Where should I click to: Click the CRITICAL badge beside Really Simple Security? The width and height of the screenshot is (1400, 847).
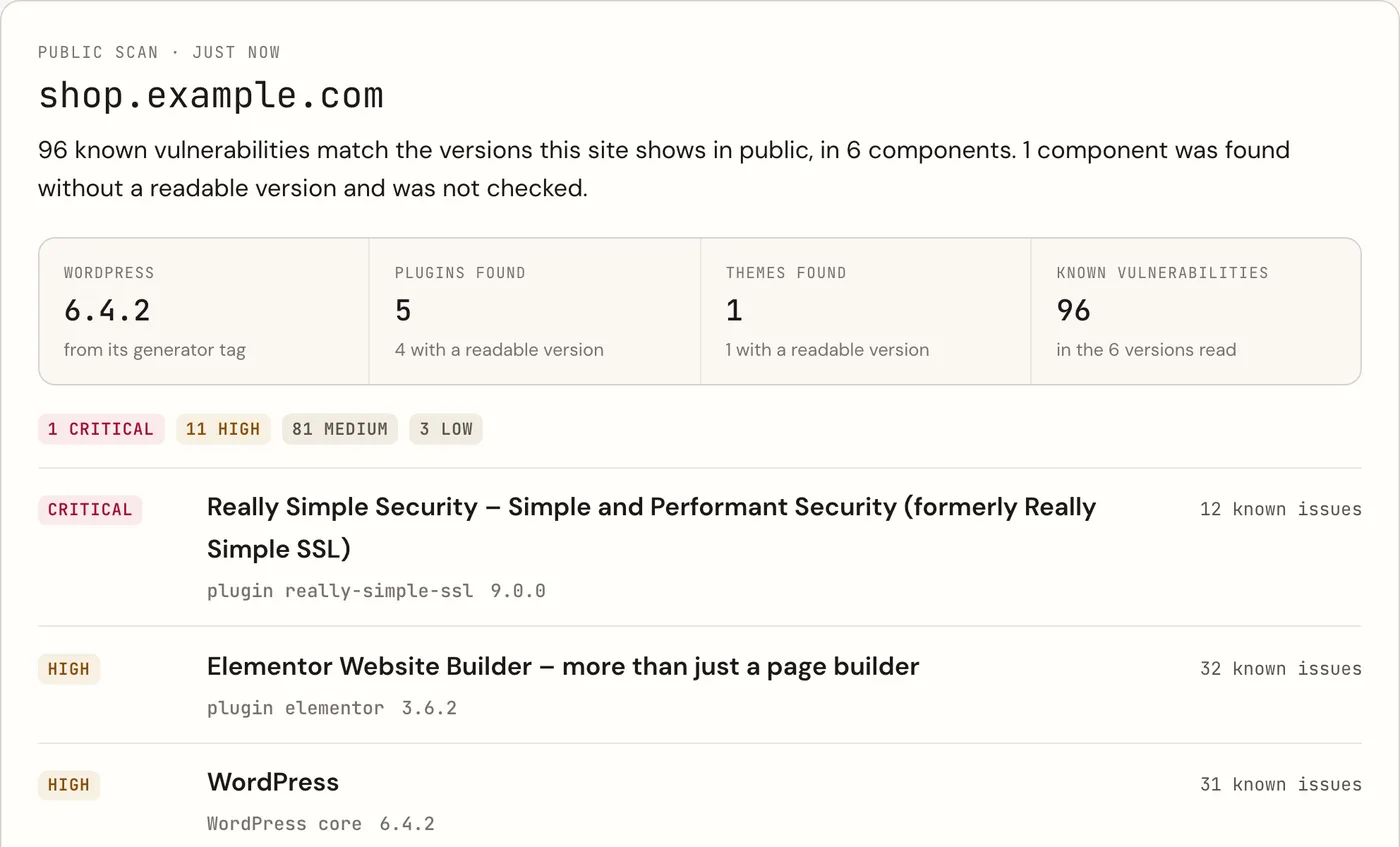90,510
